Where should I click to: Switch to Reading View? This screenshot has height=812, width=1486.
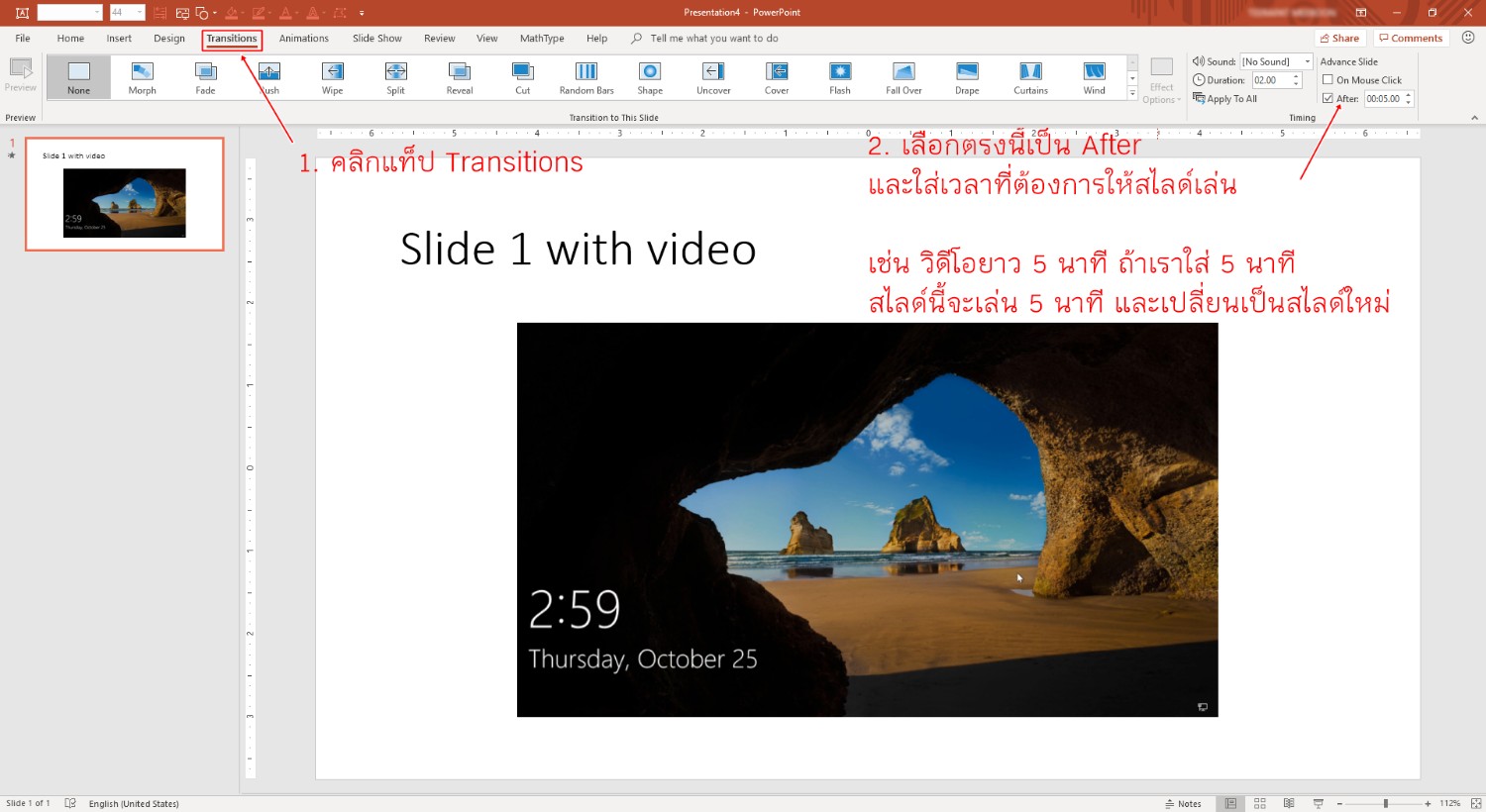[1289, 803]
